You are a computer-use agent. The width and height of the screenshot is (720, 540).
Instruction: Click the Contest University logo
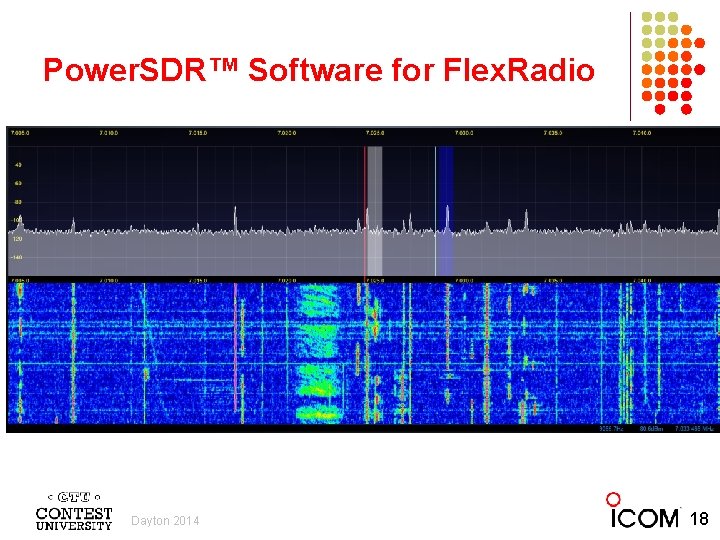pos(74,511)
